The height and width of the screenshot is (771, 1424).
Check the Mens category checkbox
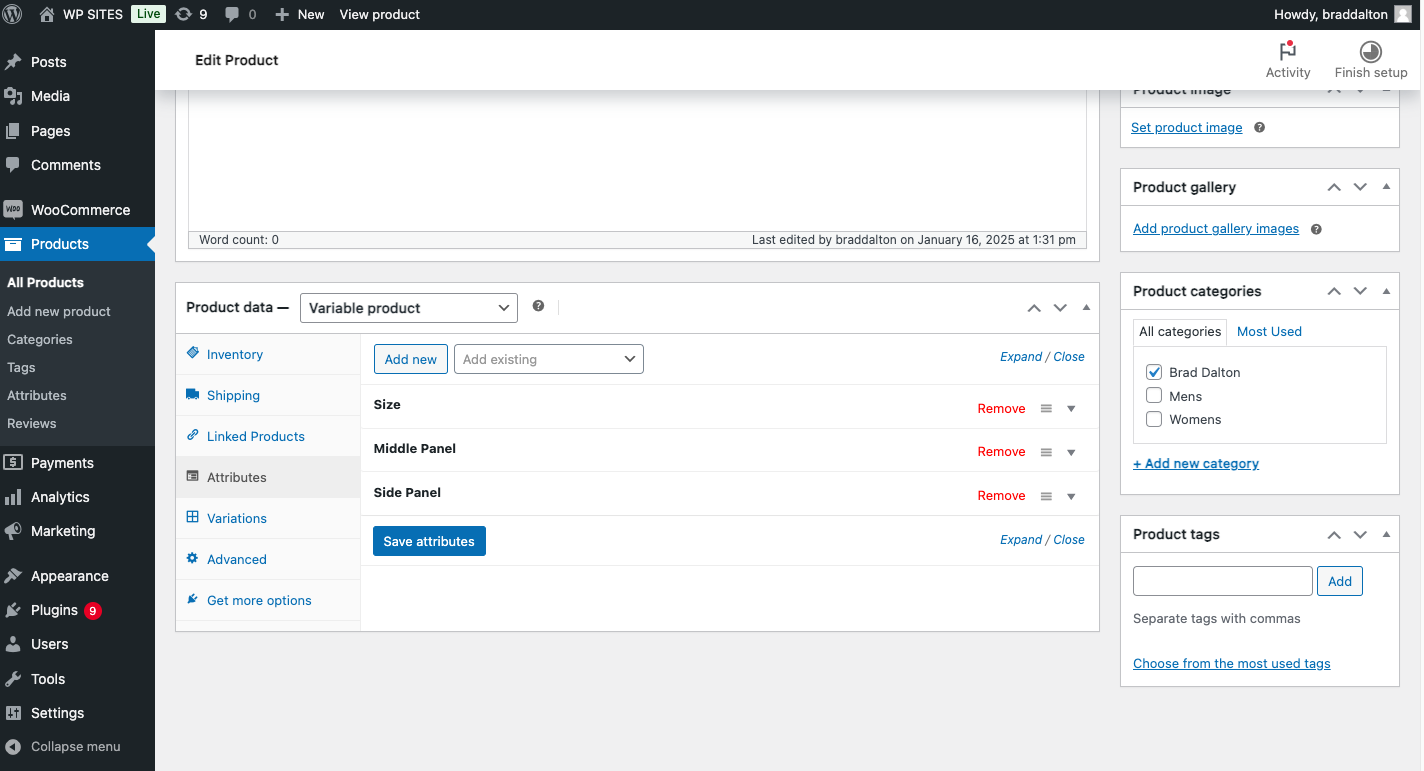(x=1154, y=396)
